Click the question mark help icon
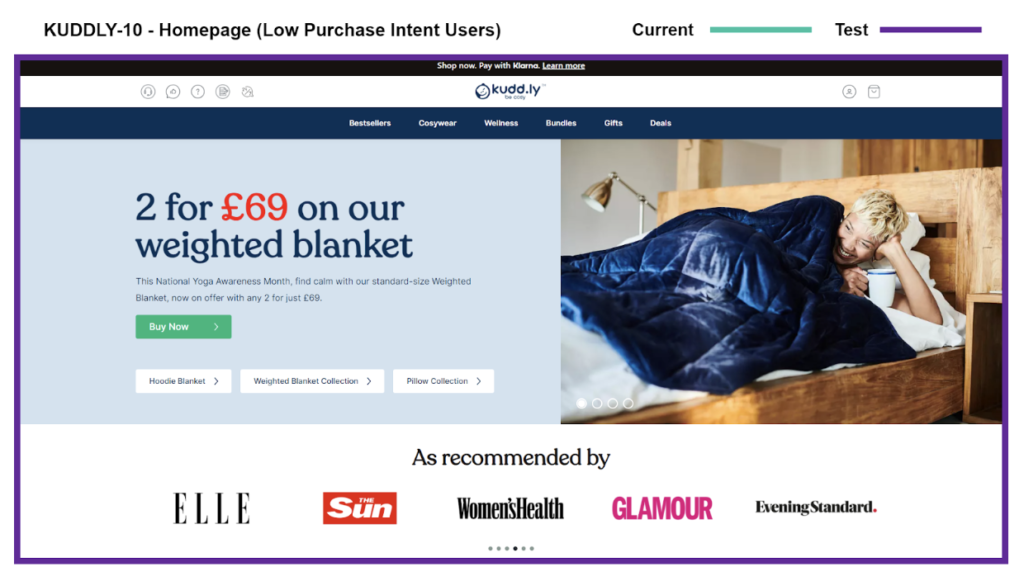 click(x=198, y=92)
